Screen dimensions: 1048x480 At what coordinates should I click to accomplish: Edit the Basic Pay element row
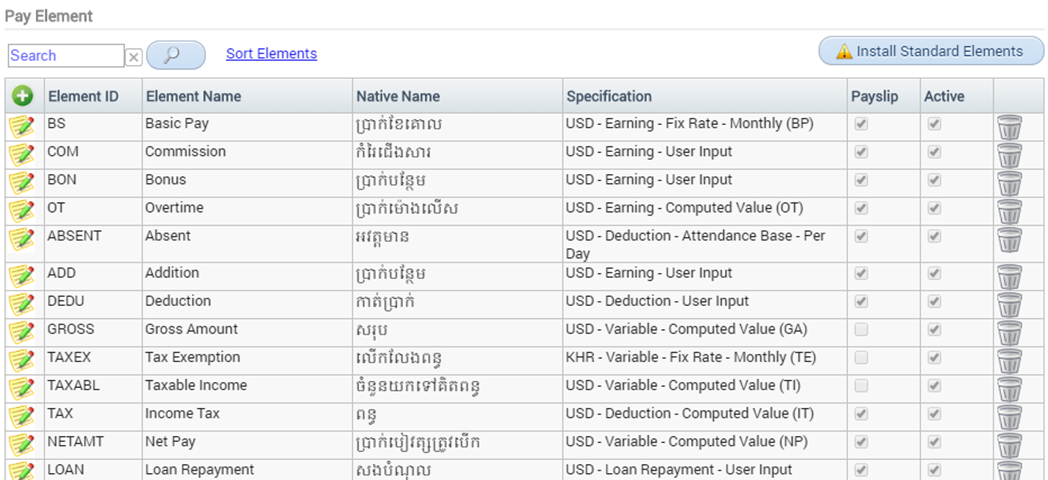click(x=22, y=126)
